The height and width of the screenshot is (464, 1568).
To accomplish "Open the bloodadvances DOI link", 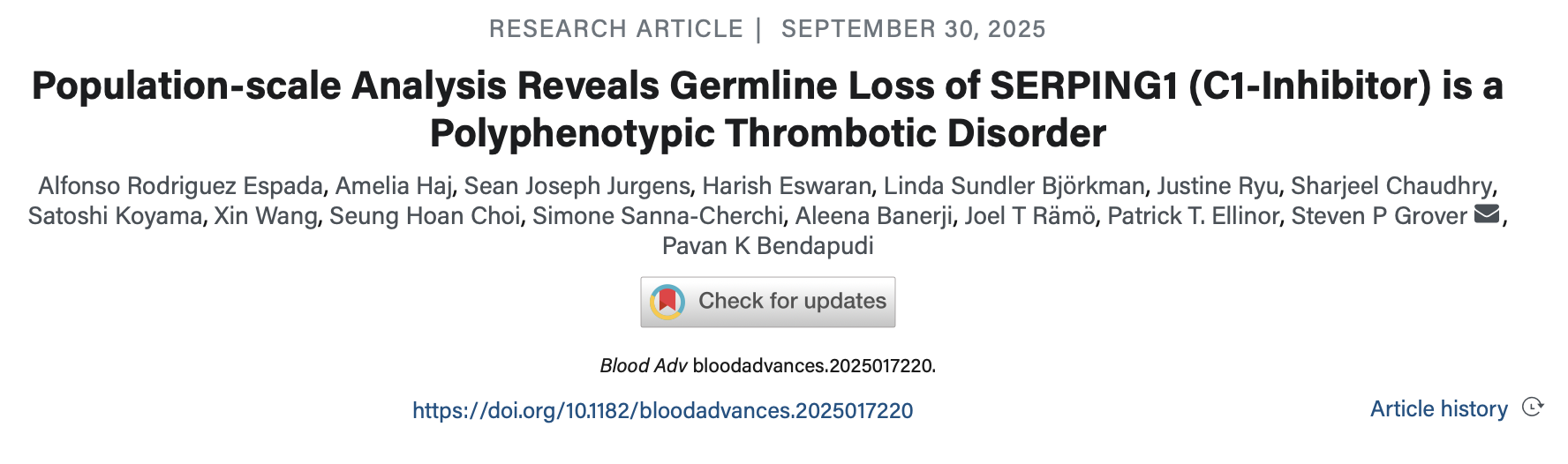I will [x=662, y=410].
